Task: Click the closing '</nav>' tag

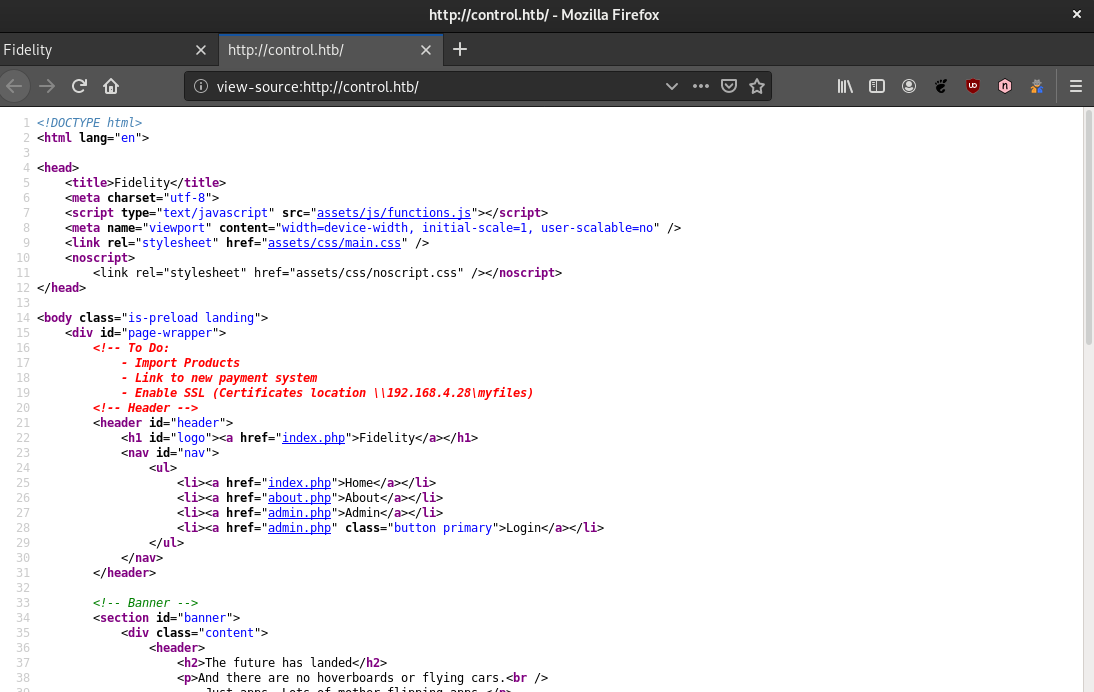Action: click(x=142, y=558)
